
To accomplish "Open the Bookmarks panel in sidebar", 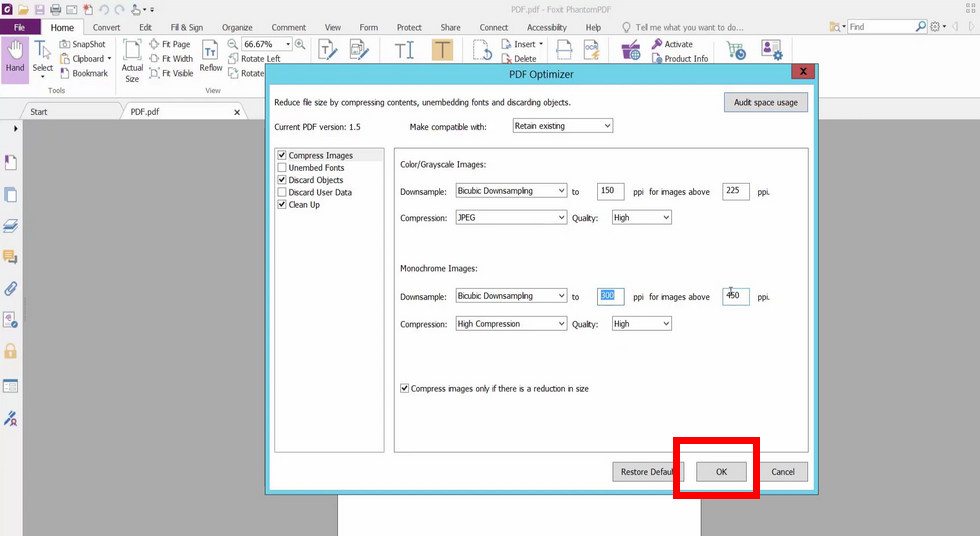I will 11,163.
